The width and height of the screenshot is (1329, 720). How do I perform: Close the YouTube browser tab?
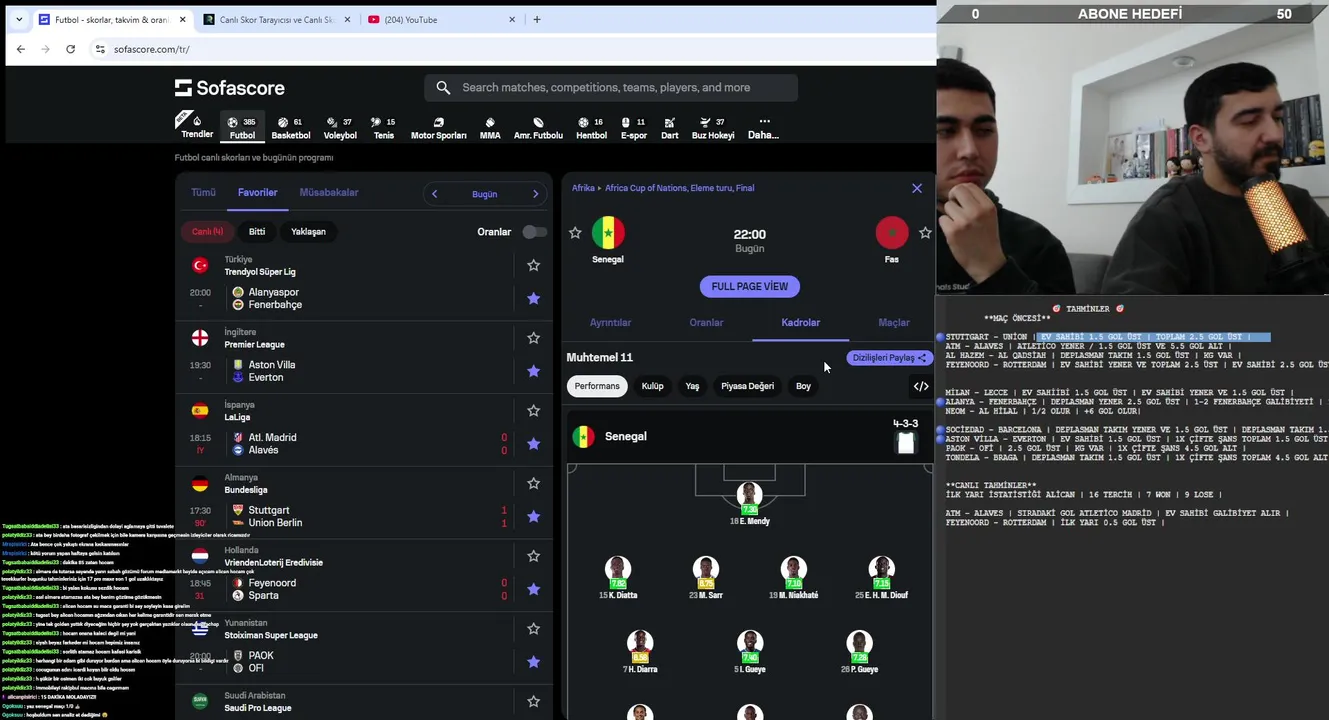click(512, 19)
